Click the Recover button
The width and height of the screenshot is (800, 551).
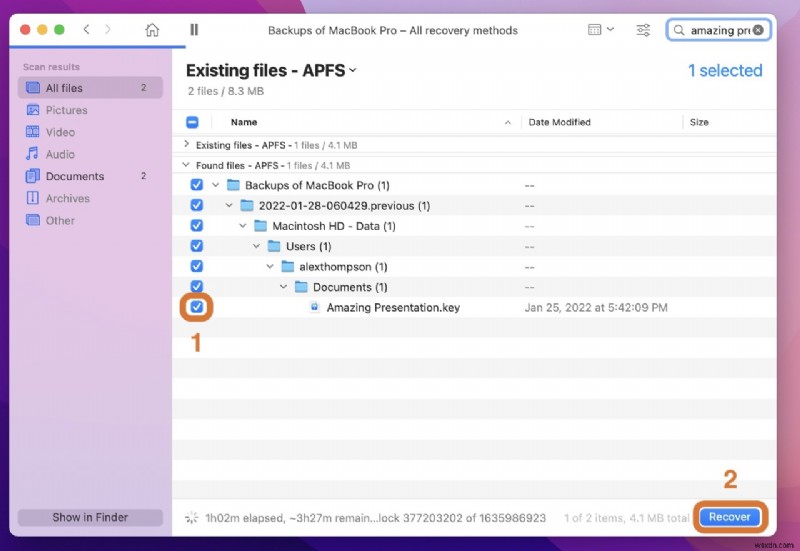[x=730, y=517]
